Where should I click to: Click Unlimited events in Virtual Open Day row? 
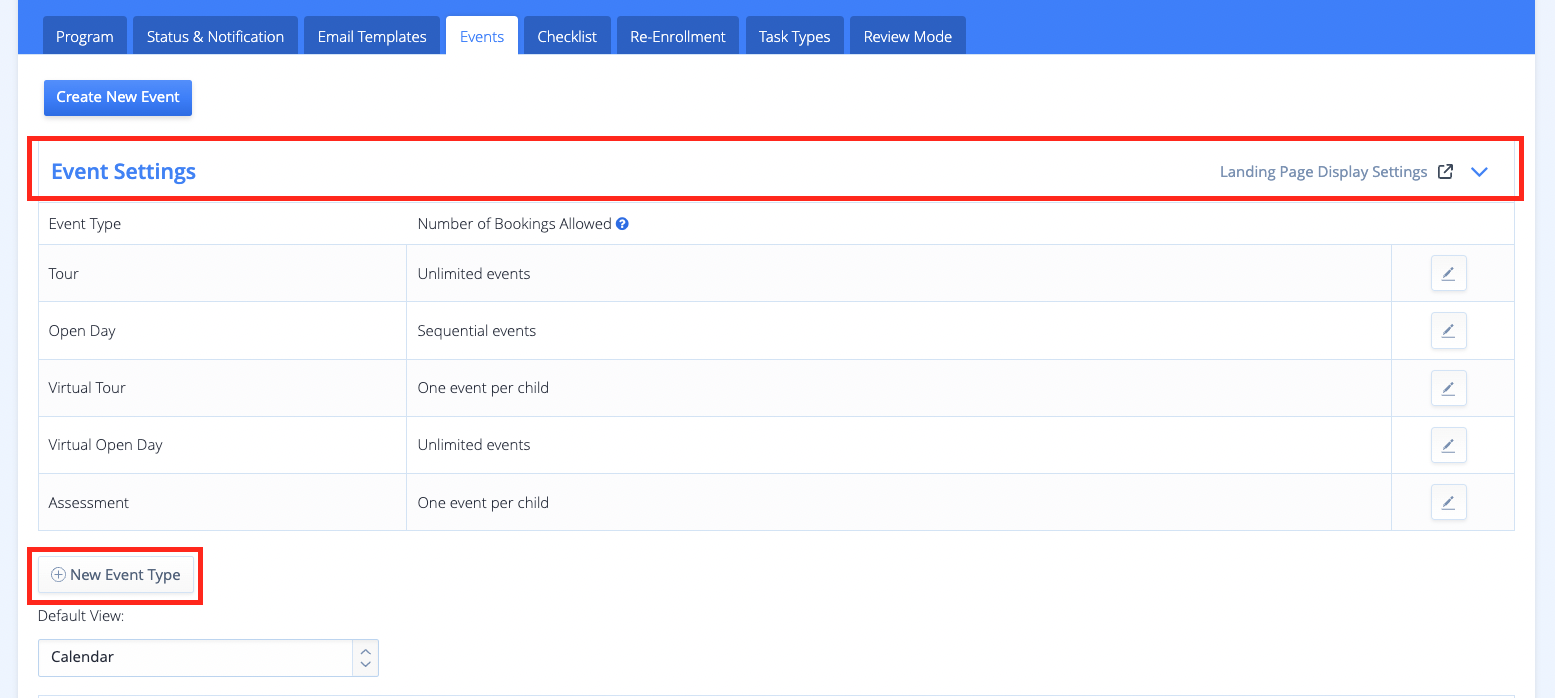click(474, 445)
